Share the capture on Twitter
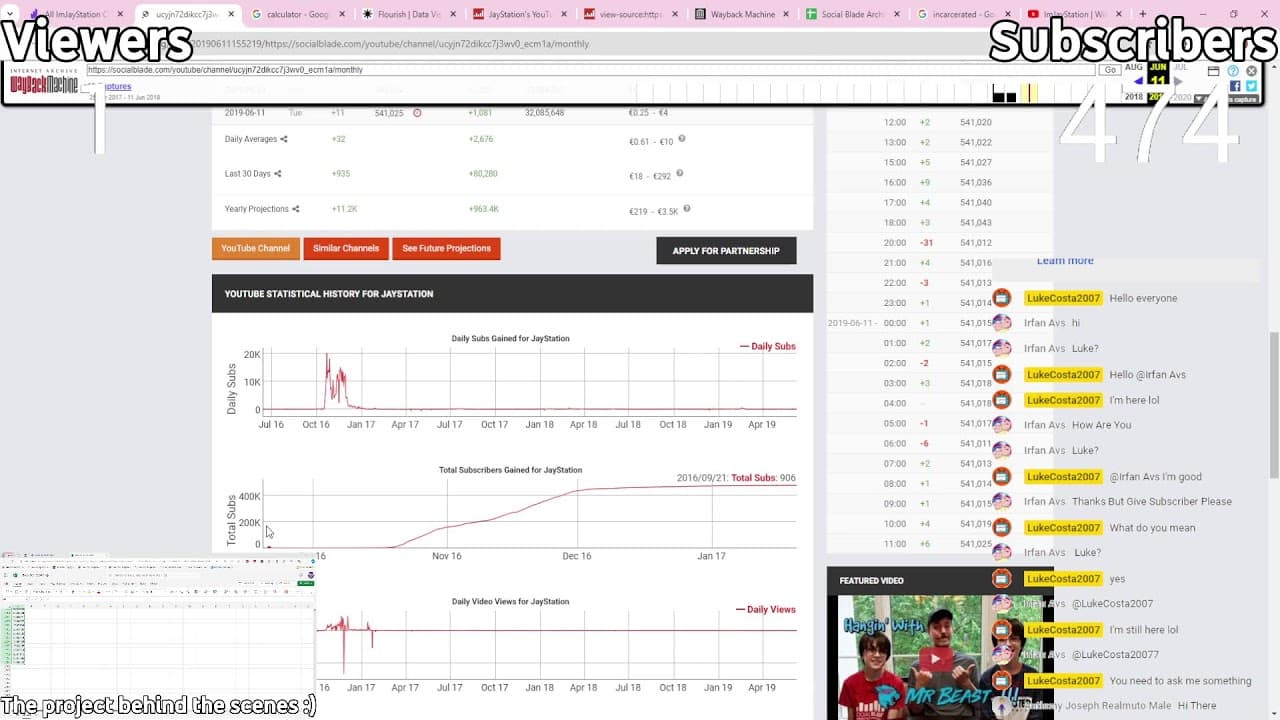 click(x=1251, y=86)
